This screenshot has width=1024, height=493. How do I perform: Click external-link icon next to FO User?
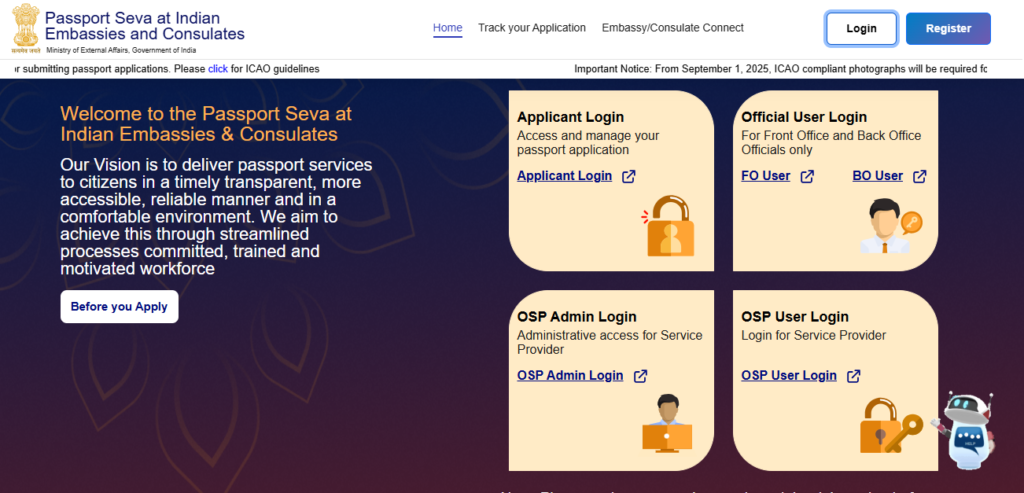point(807,177)
